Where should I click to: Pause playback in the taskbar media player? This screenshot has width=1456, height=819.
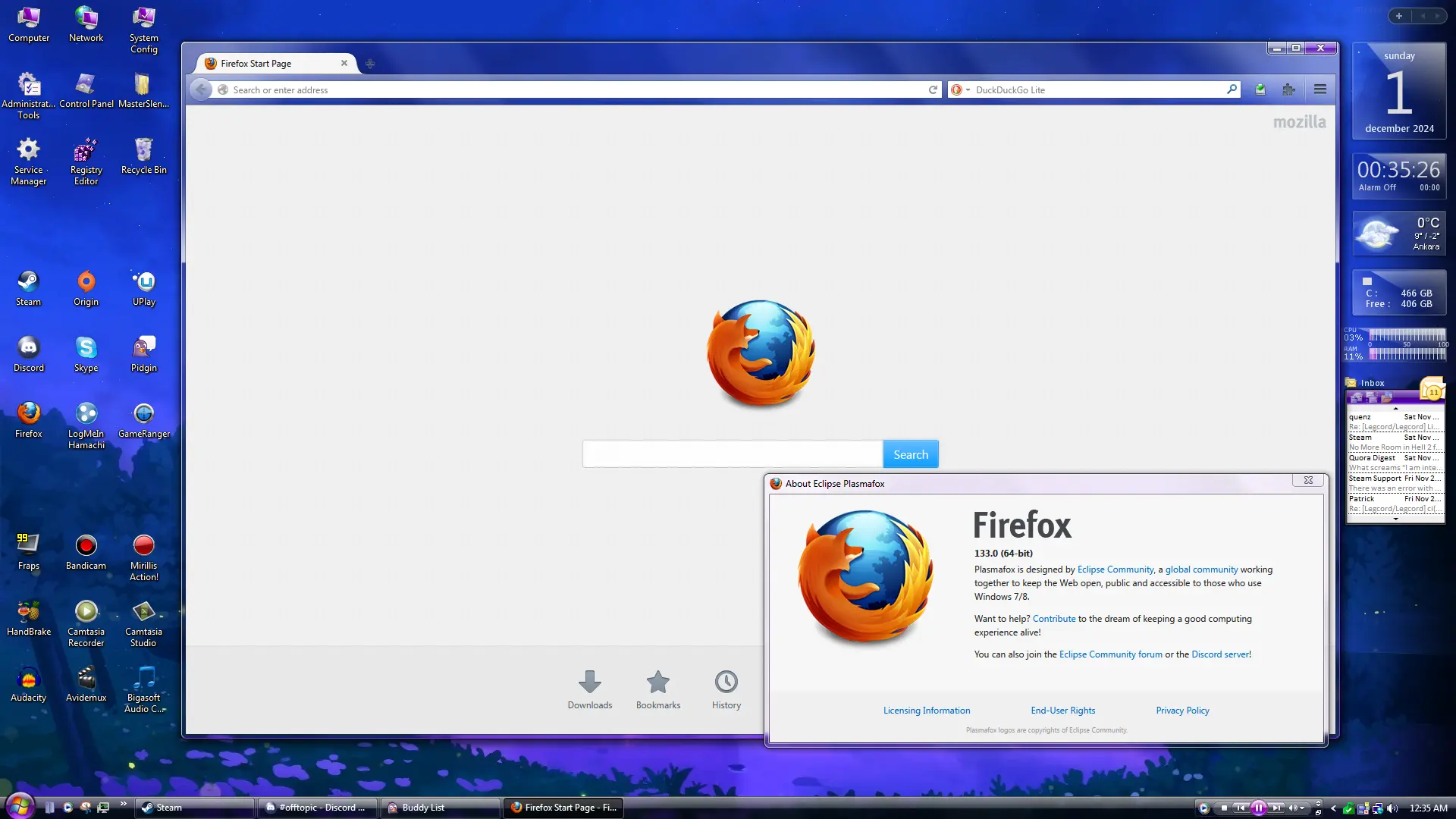(x=1258, y=808)
